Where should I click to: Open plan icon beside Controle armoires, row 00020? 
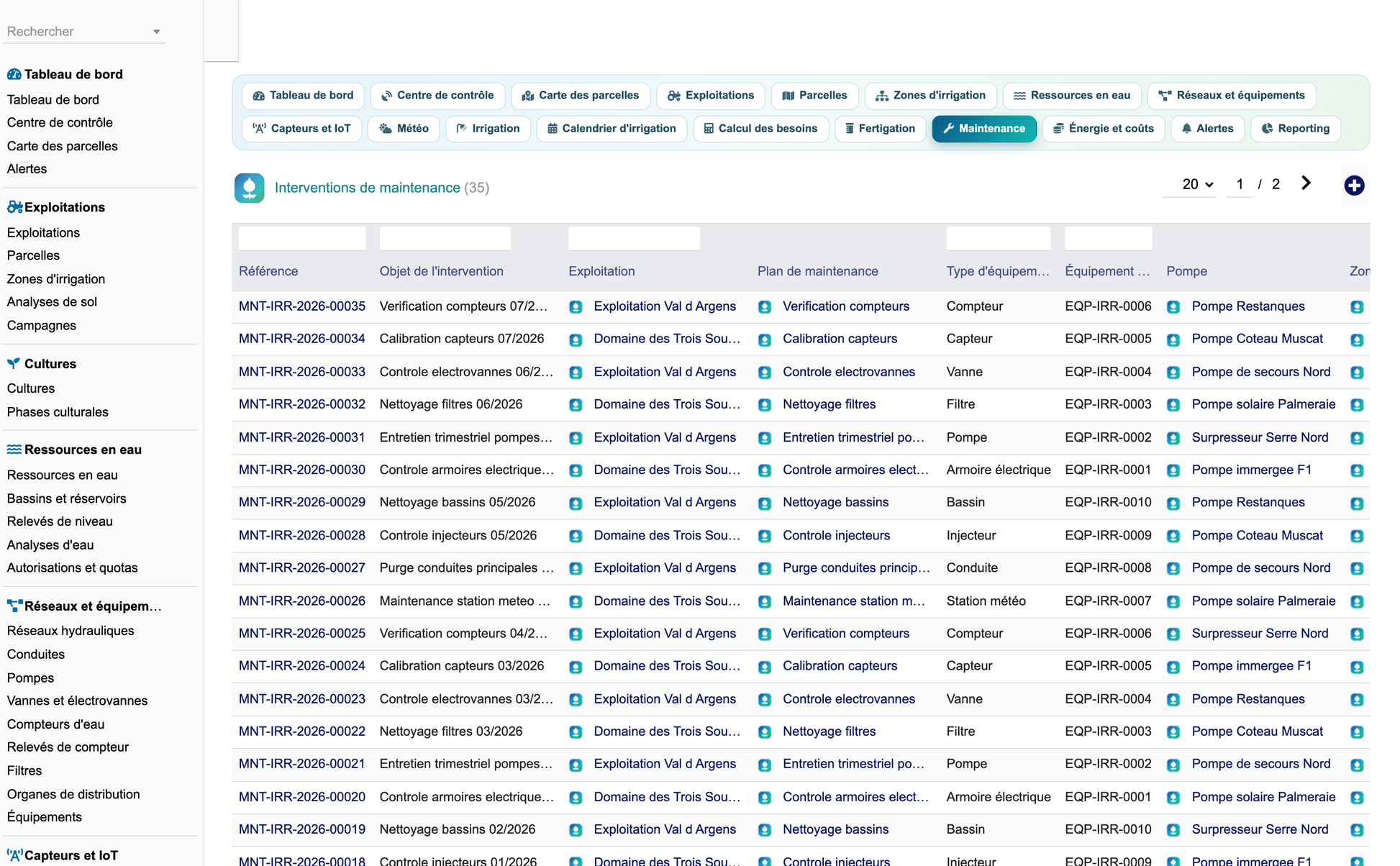tap(765, 798)
